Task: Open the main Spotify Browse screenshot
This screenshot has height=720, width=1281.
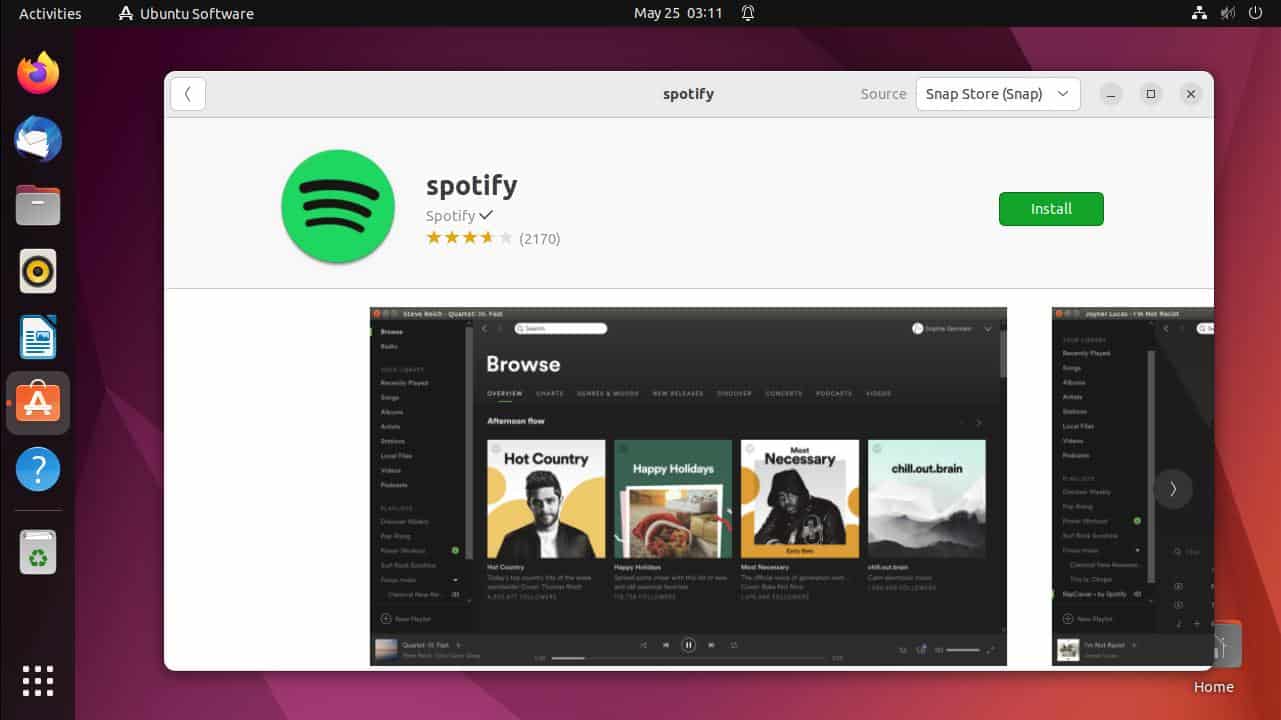Action: coord(688,486)
